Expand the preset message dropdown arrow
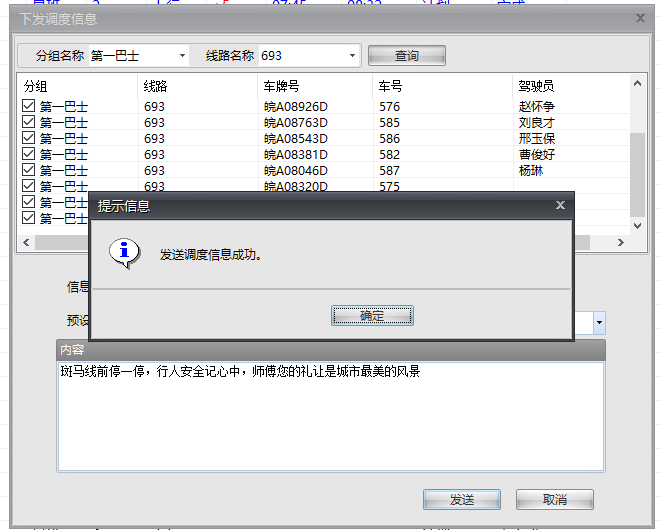Image resolution: width=661 pixels, height=530 pixels. coord(599,323)
